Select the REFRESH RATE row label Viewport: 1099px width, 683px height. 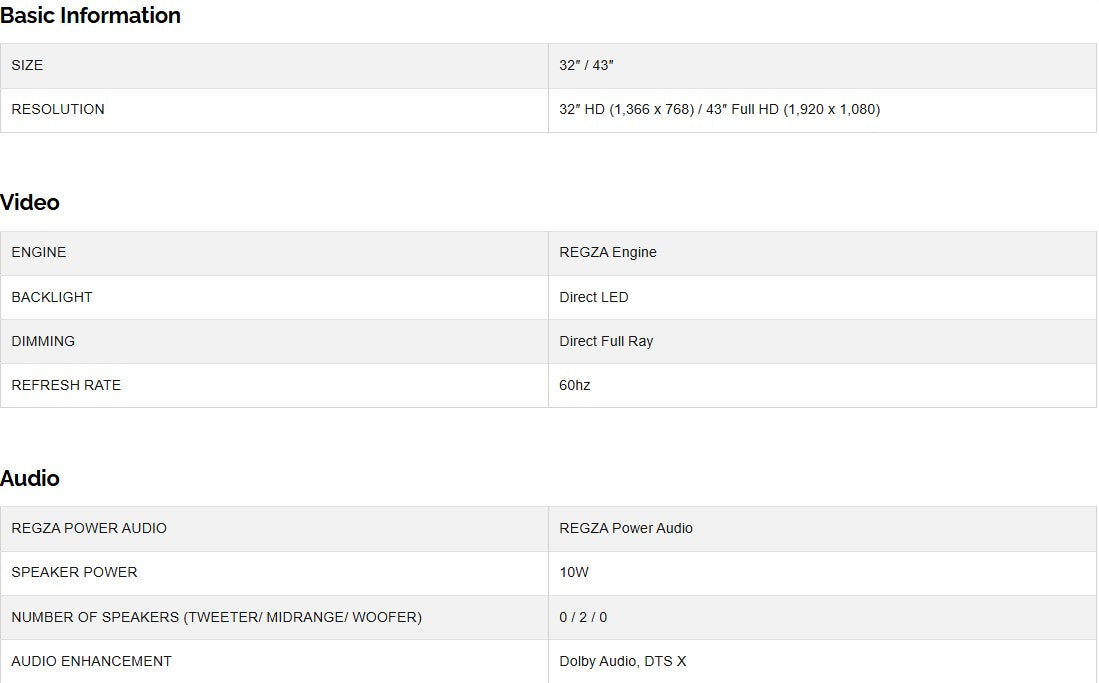pyautogui.click(x=66, y=385)
